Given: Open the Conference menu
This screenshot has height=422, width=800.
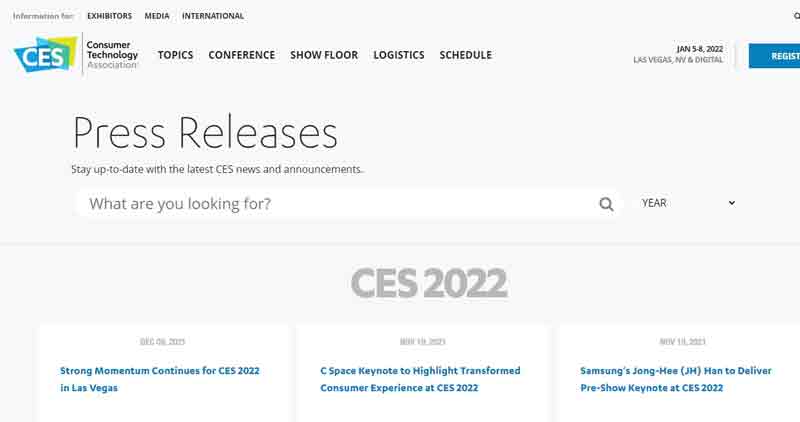Looking at the screenshot, I should 241,55.
